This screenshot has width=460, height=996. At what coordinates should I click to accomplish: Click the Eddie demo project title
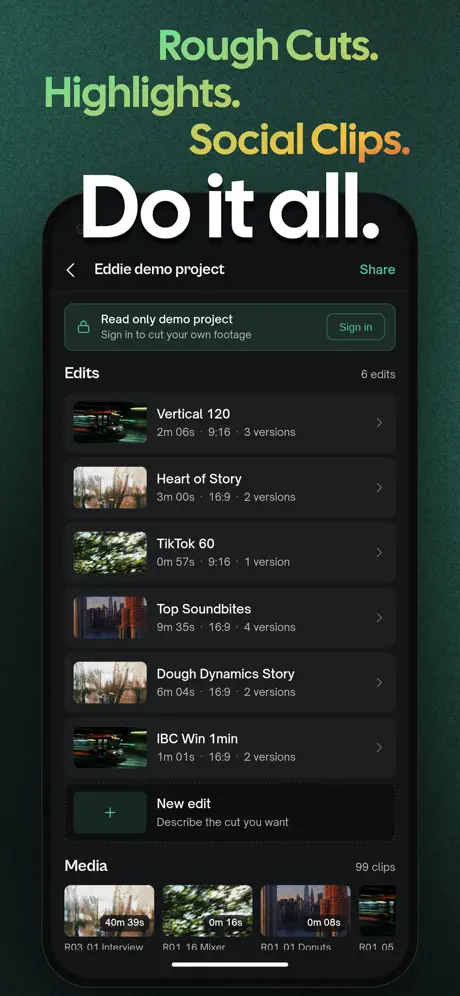[x=159, y=269]
